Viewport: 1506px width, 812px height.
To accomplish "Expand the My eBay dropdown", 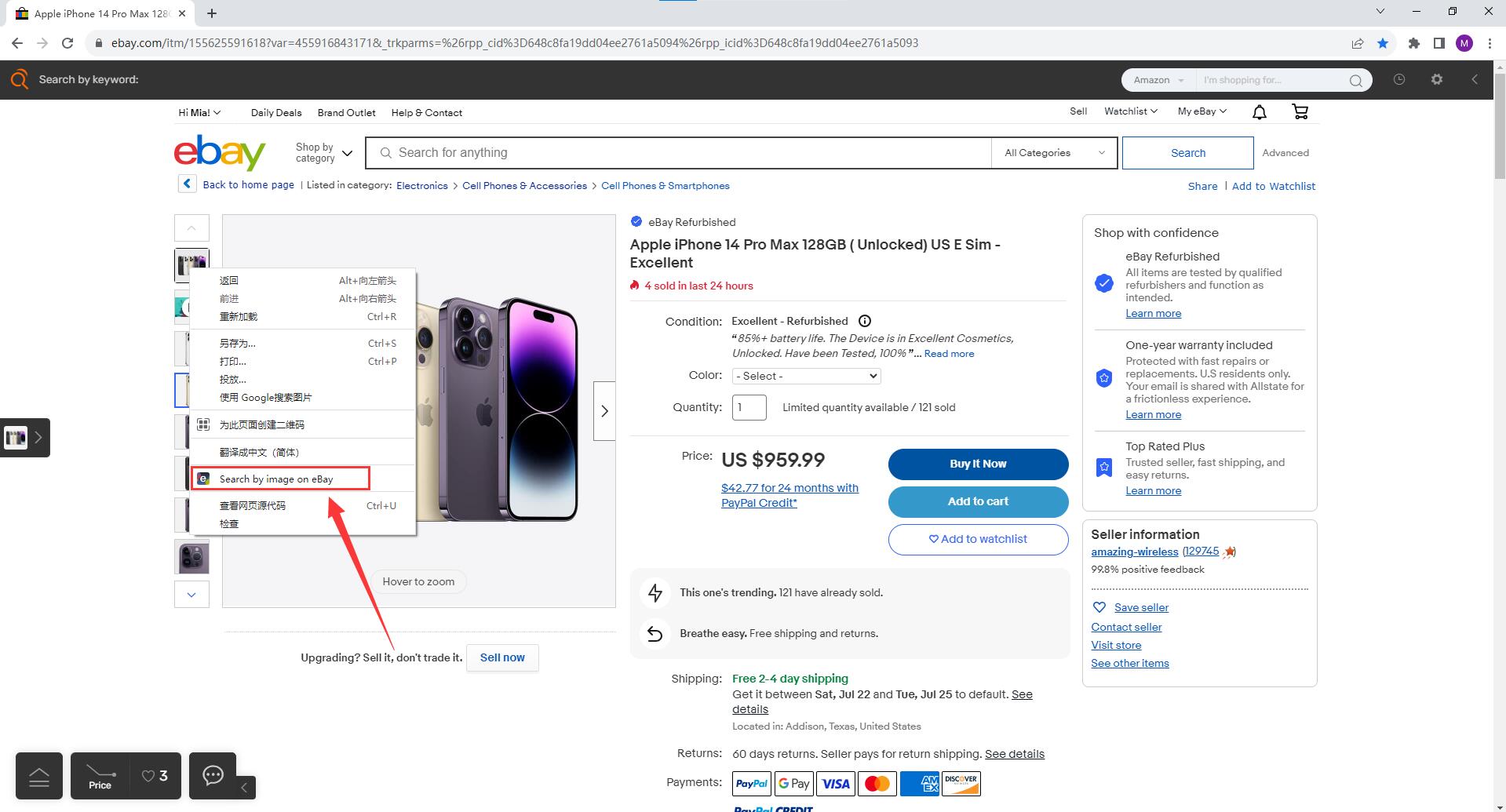I will point(1202,111).
